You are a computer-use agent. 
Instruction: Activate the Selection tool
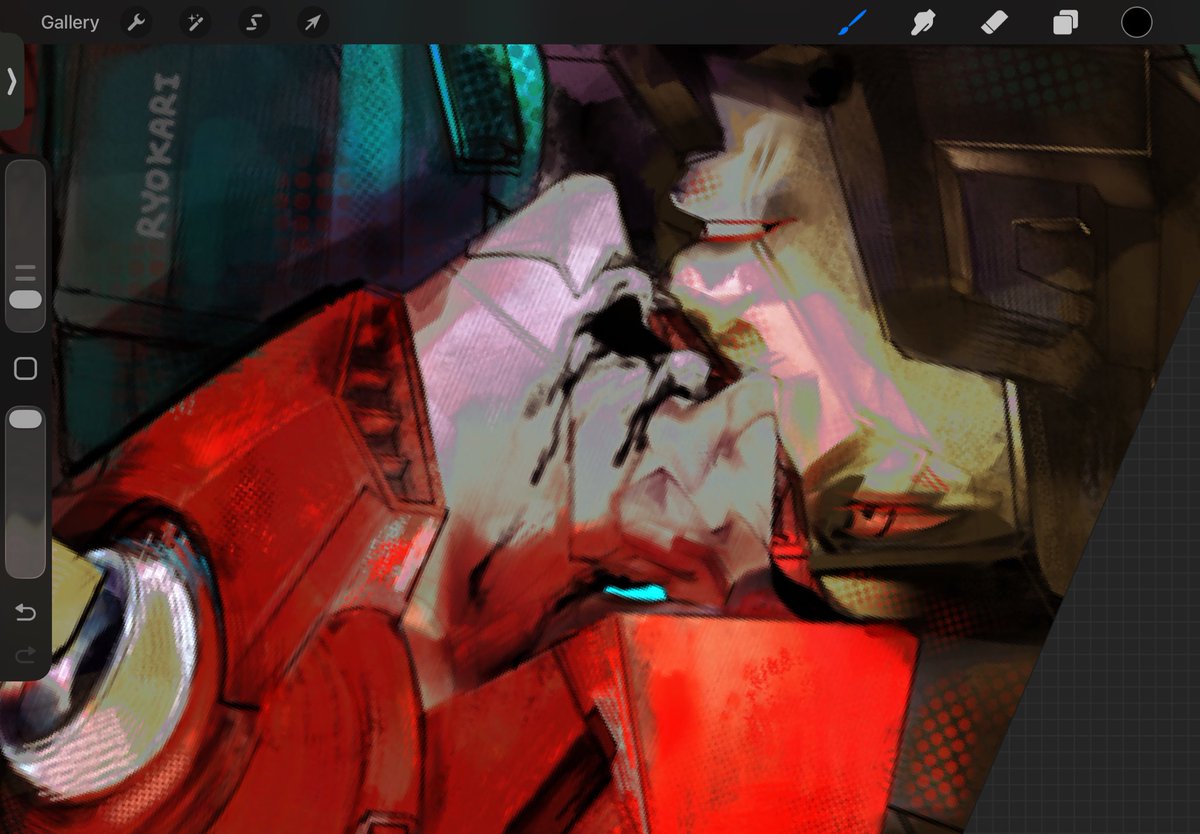point(254,22)
